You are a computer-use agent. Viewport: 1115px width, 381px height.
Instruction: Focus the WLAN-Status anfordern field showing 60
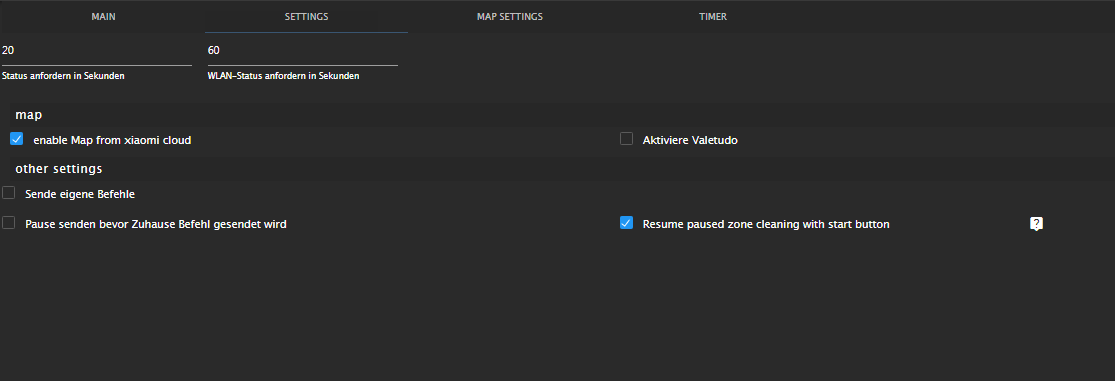(302, 50)
